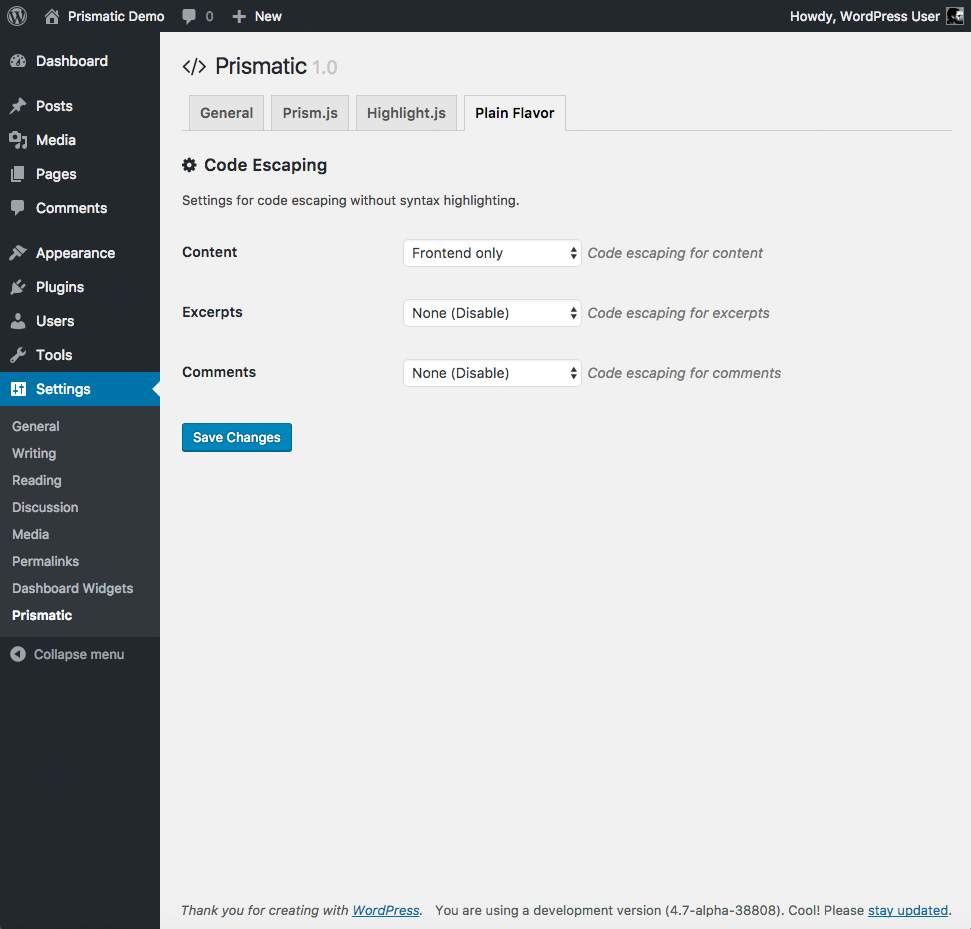Viewport: 971px width, 929px height.
Task: Open Discussion settings
Action: click(x=45, y=507)
